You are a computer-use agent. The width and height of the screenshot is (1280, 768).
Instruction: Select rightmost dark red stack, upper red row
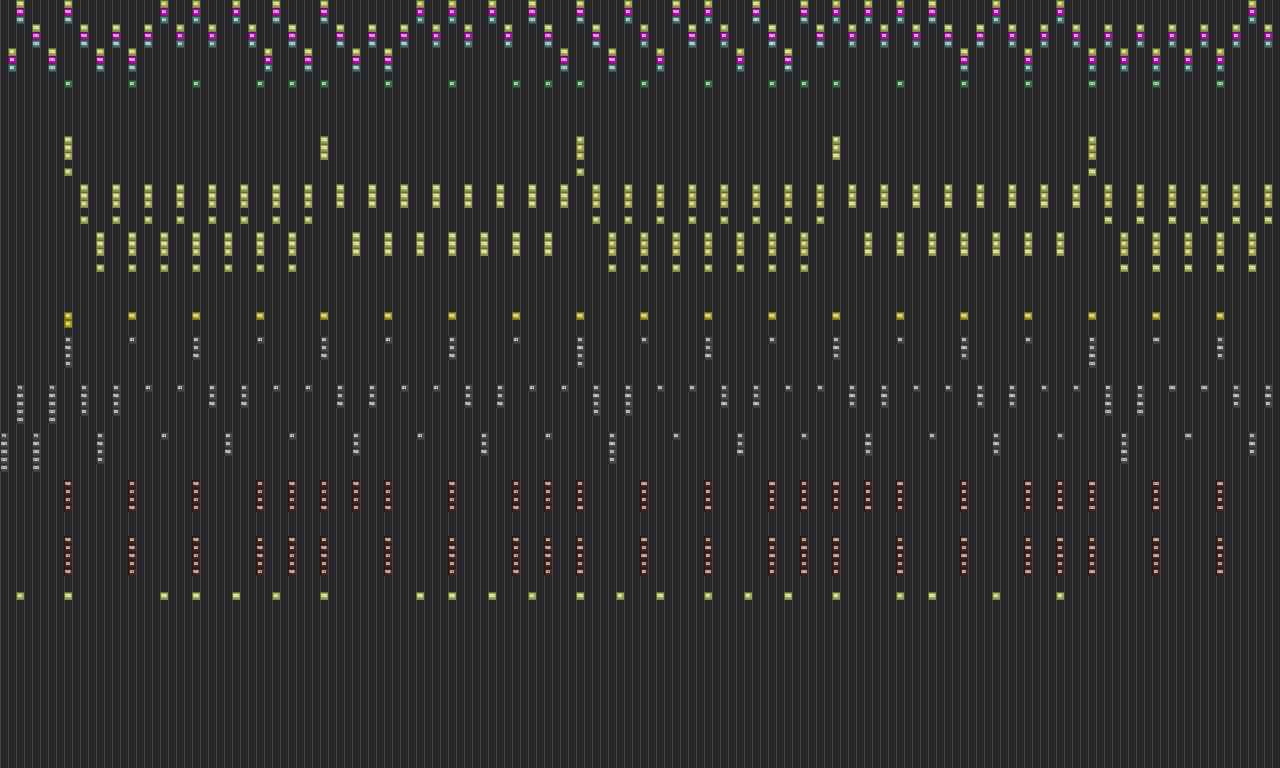coord(1220,496)
